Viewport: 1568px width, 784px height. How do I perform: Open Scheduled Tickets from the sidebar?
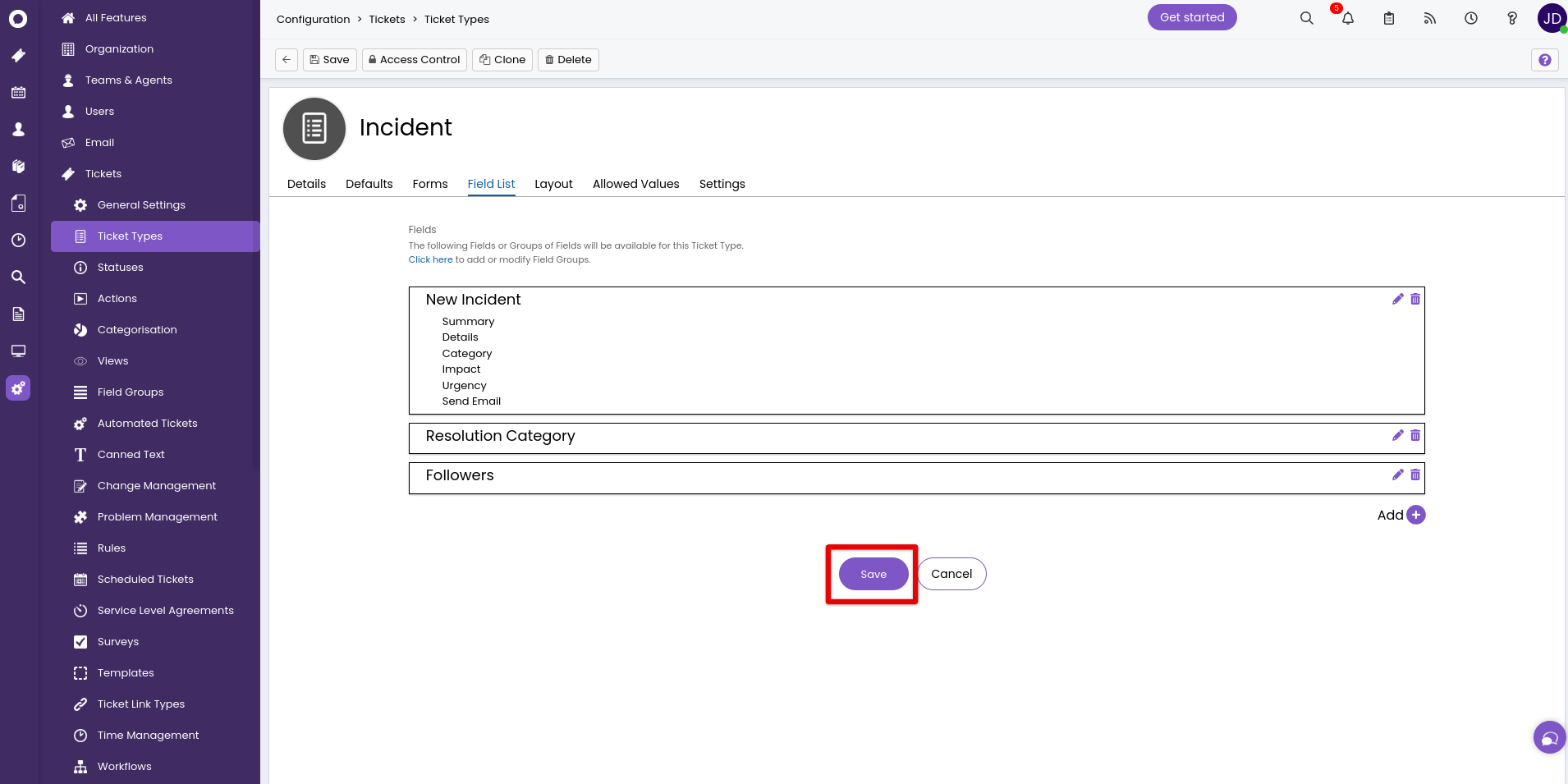(145, 579)
